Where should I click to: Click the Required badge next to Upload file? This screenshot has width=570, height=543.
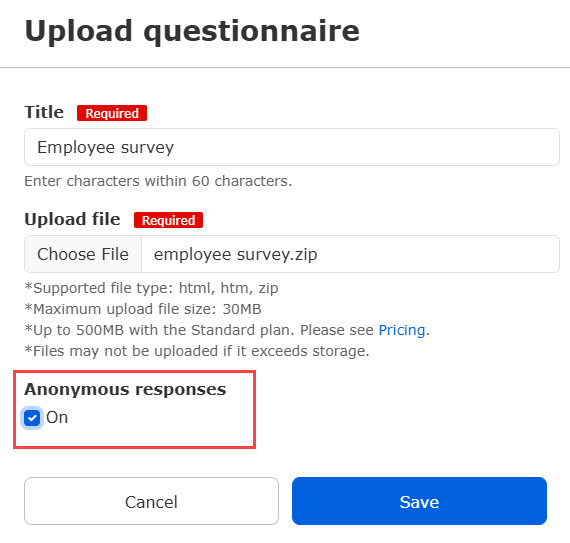click(x=168, y=220)
